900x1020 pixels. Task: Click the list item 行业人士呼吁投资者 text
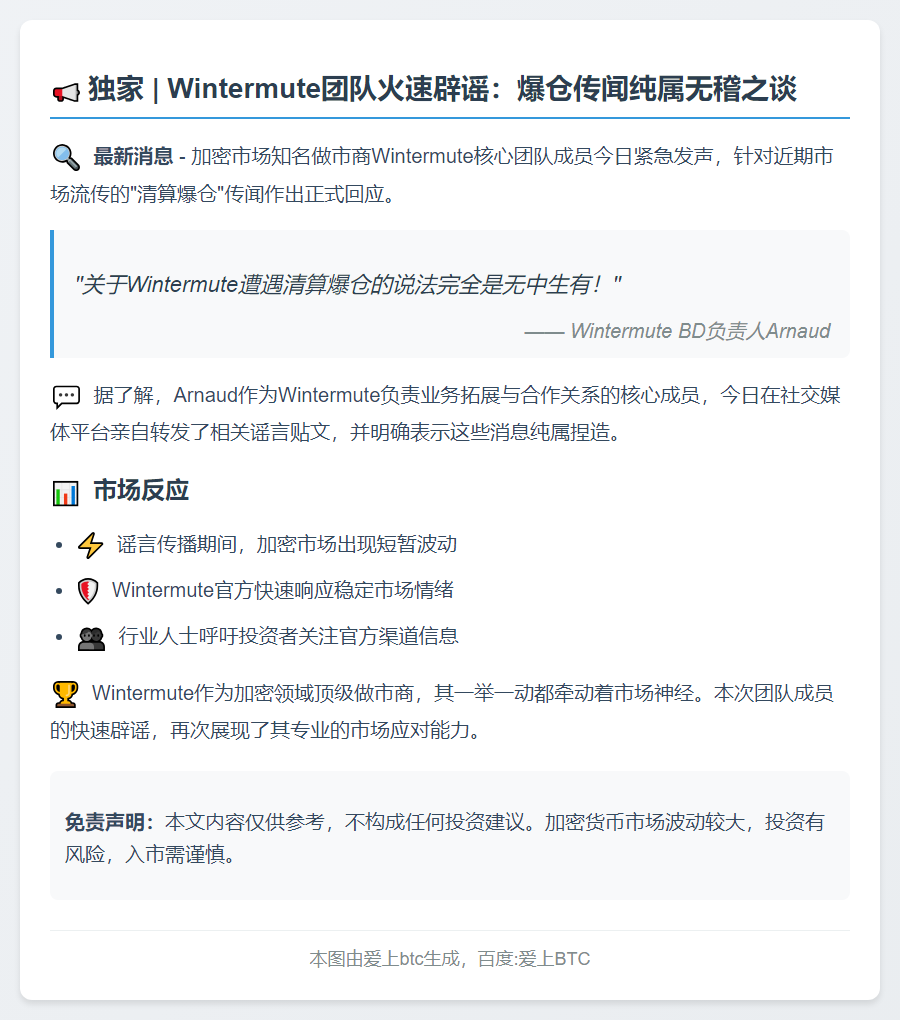(x=288, y=636)
